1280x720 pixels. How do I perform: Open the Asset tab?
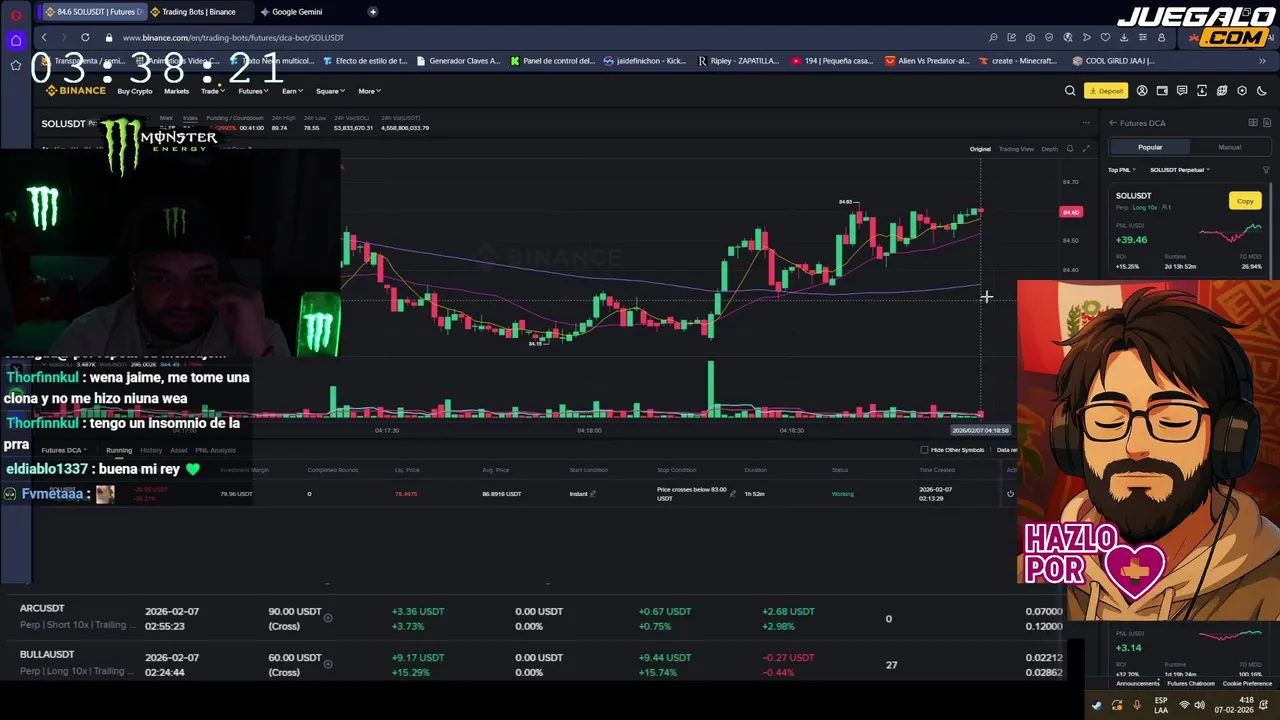[x=179, y=450]
